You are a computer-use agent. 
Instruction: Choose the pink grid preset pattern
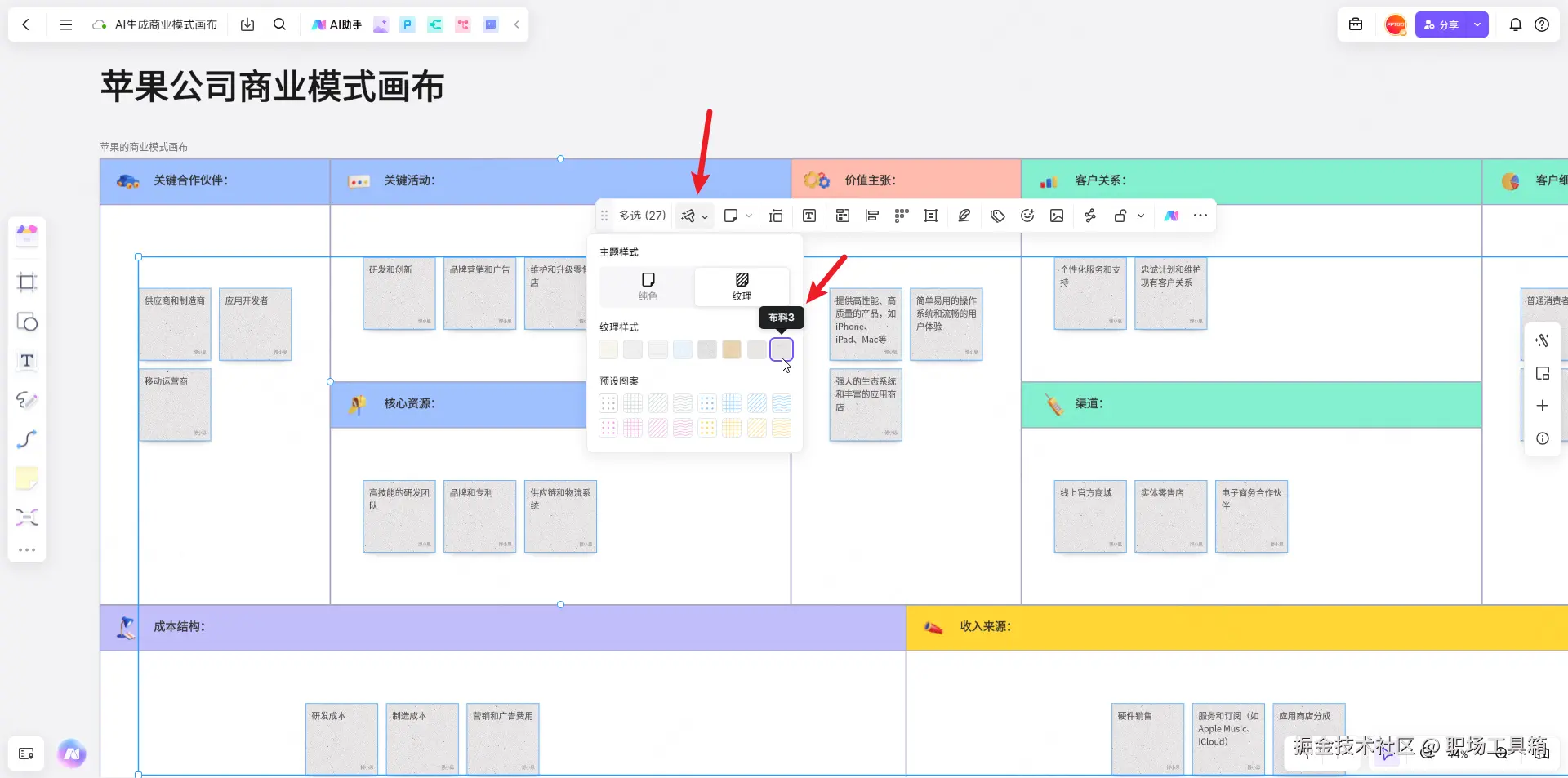(x=633, y=428)
